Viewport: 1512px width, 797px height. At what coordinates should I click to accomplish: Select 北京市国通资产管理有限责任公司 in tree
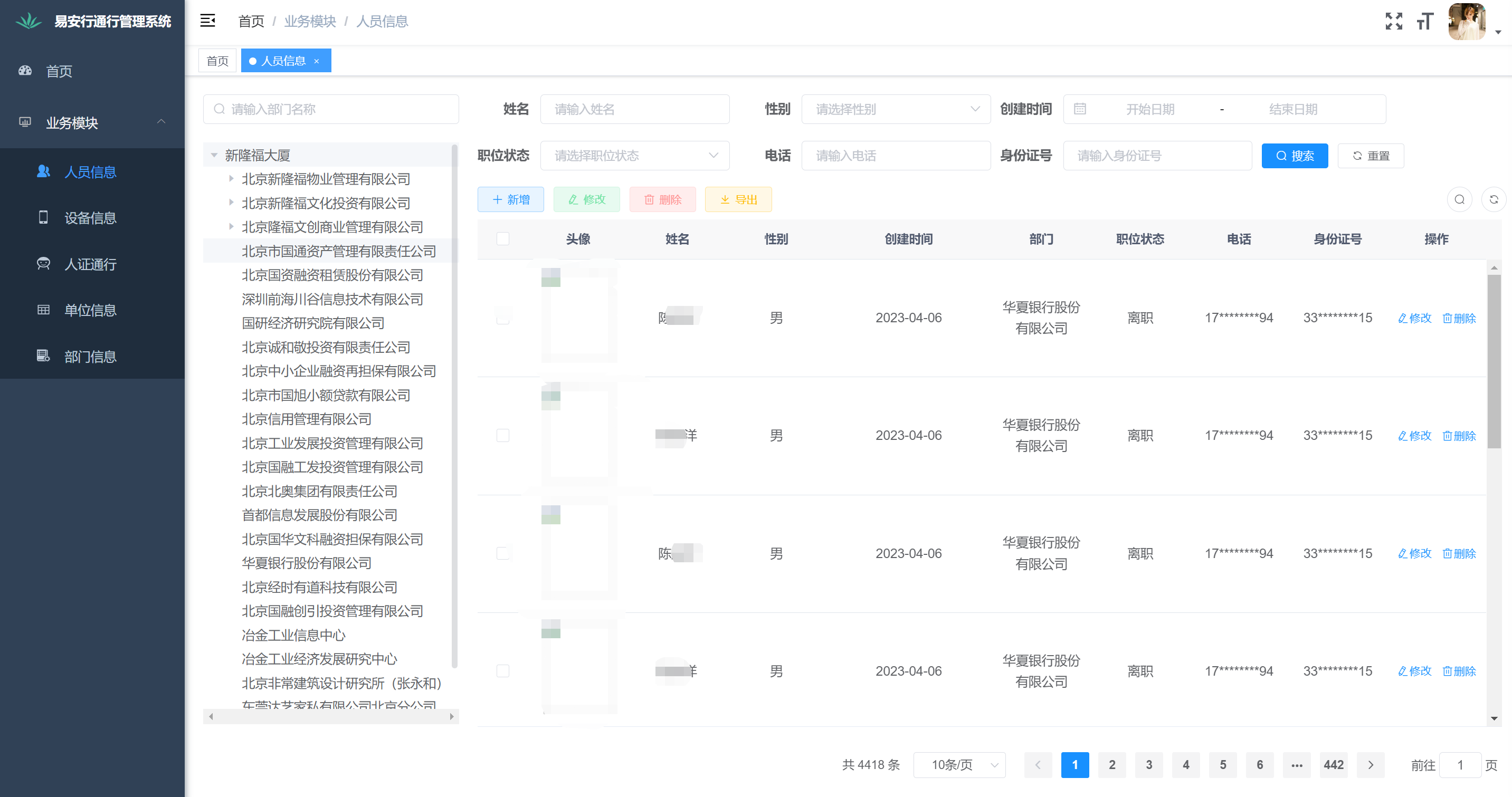coord(339,251)
